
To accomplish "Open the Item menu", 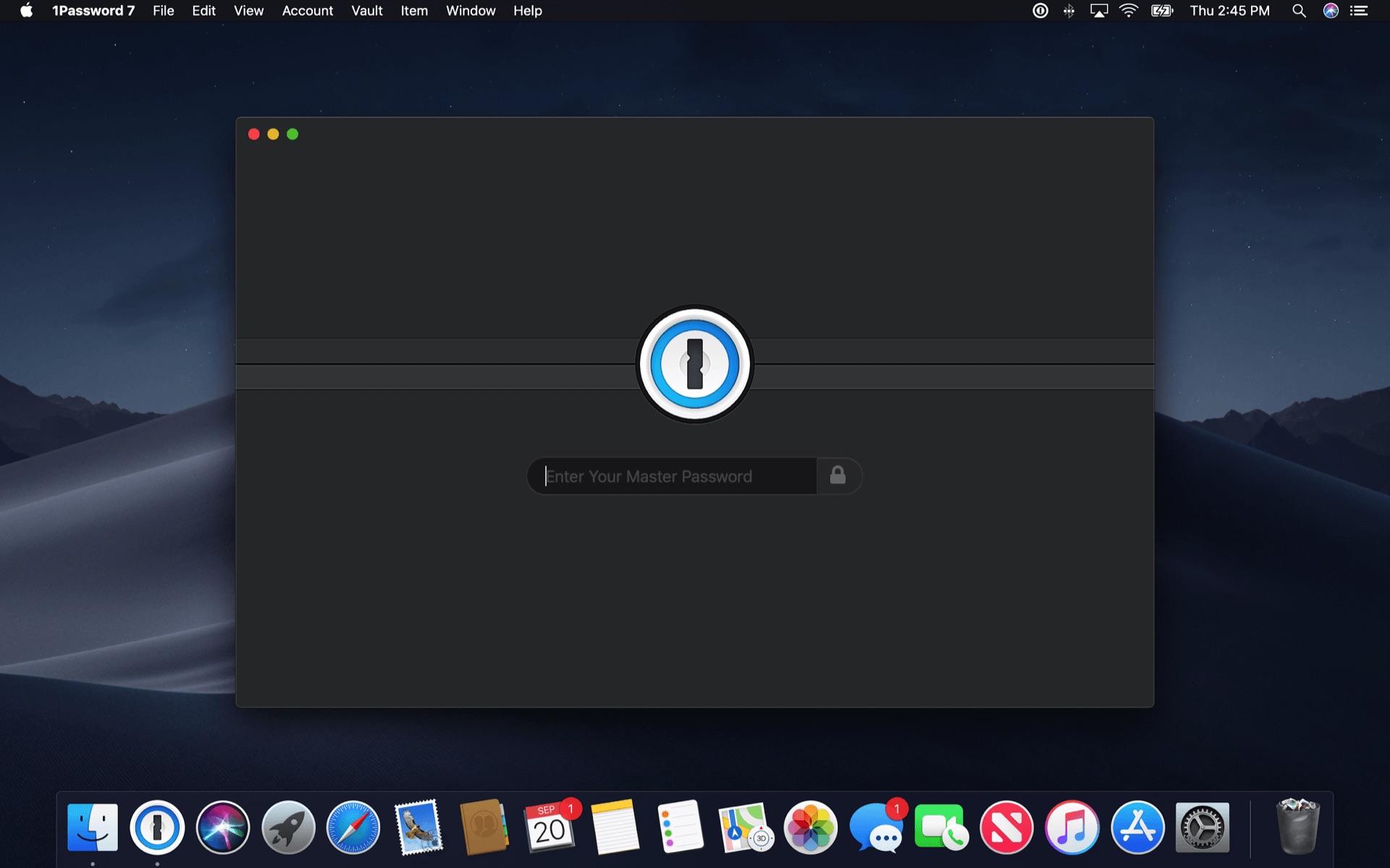I will tap(414, 11).
